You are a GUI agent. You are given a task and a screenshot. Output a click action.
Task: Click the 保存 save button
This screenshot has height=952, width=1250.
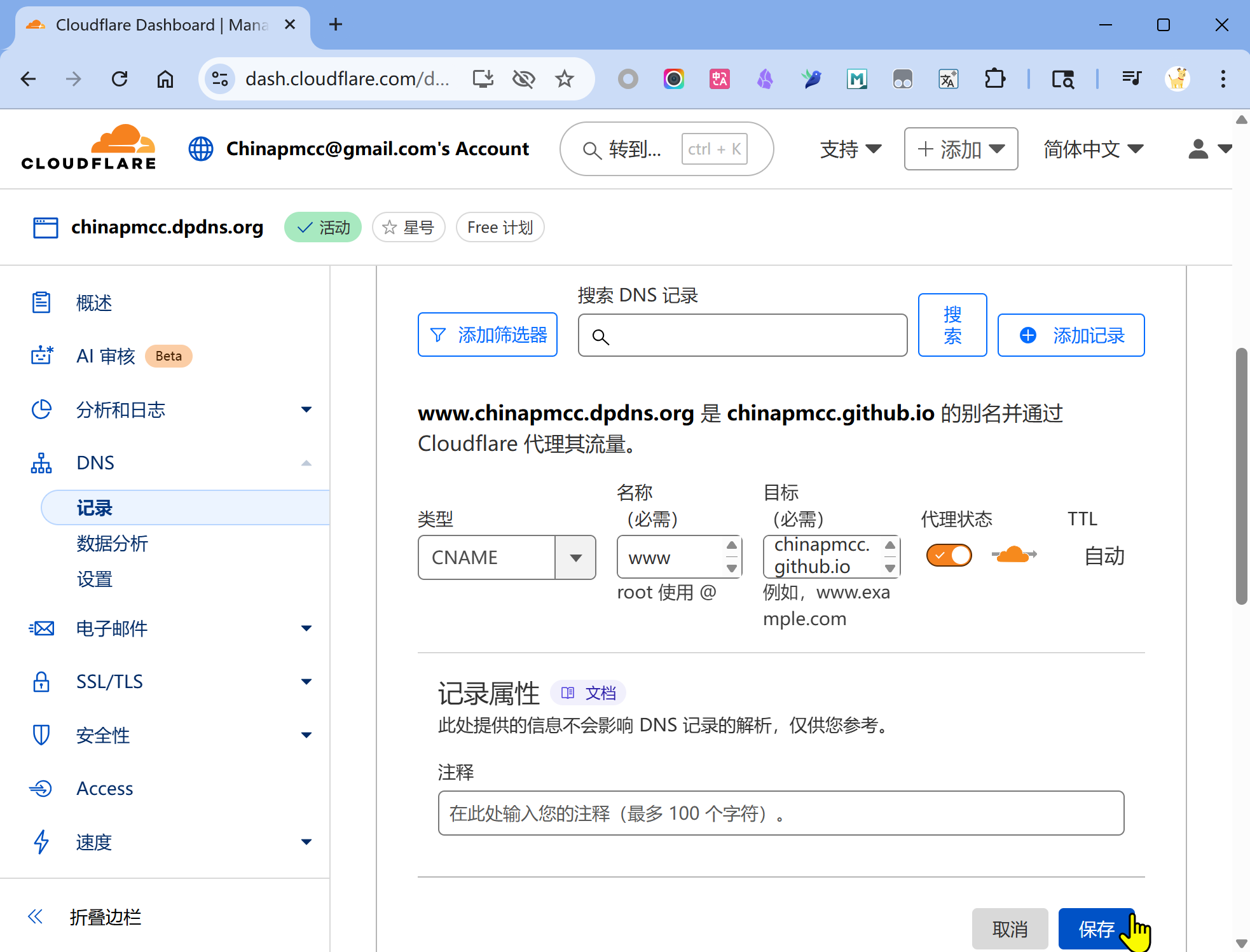1095,929
